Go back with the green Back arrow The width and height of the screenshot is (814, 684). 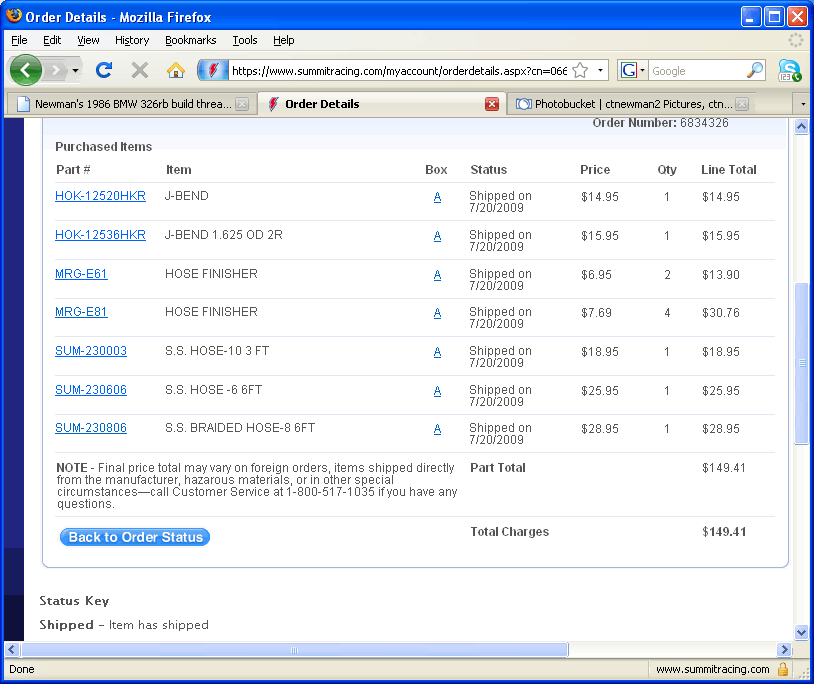click(x=25, y=70)
